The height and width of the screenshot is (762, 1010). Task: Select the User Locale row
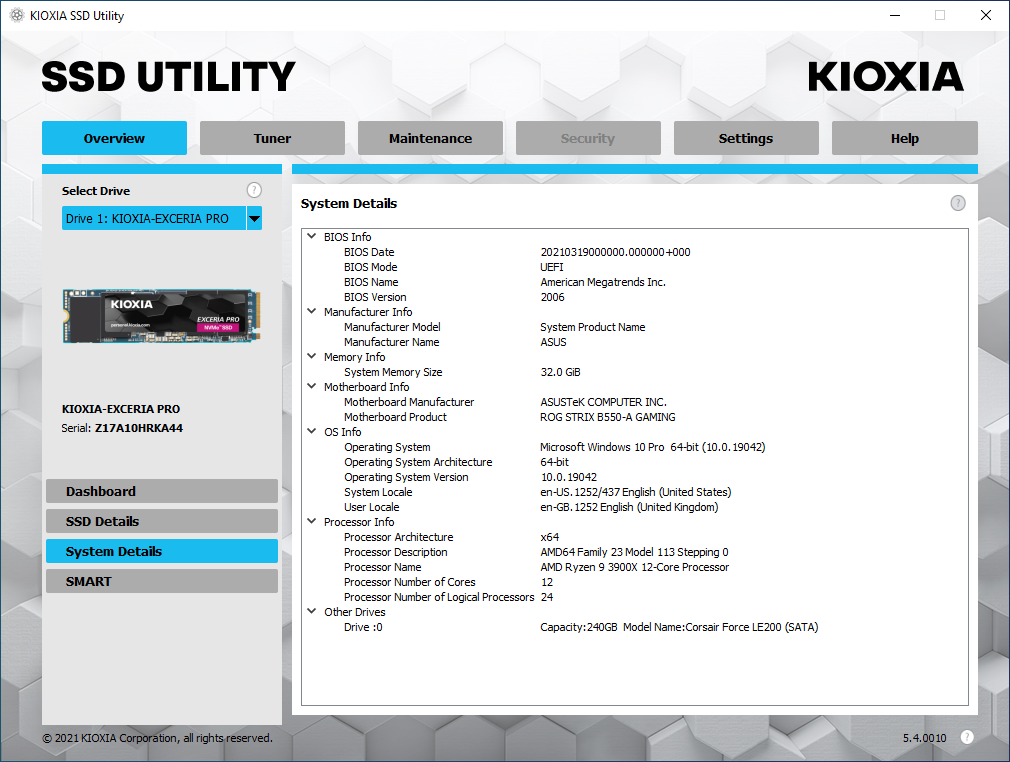tap(634, 507)
